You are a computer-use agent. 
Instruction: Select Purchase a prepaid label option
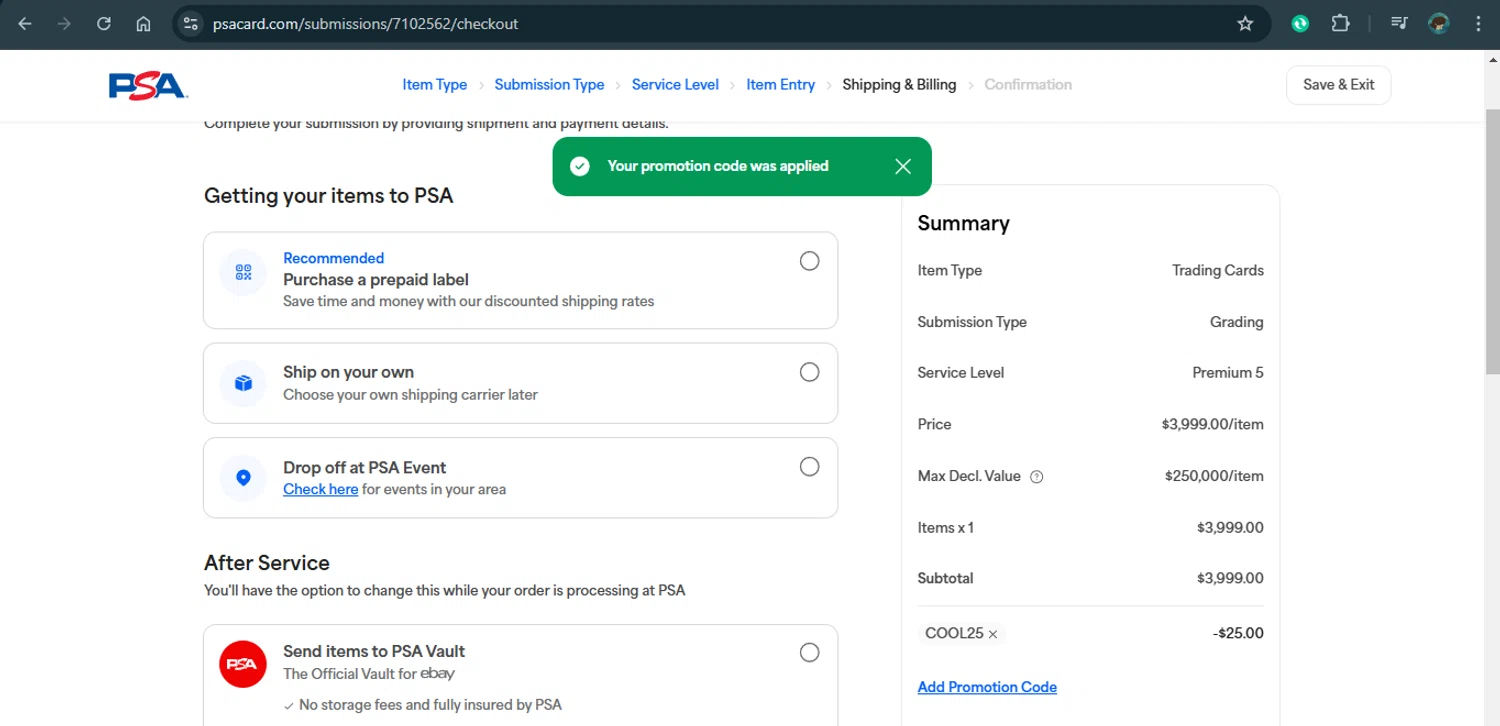click(x=809, y=261)
